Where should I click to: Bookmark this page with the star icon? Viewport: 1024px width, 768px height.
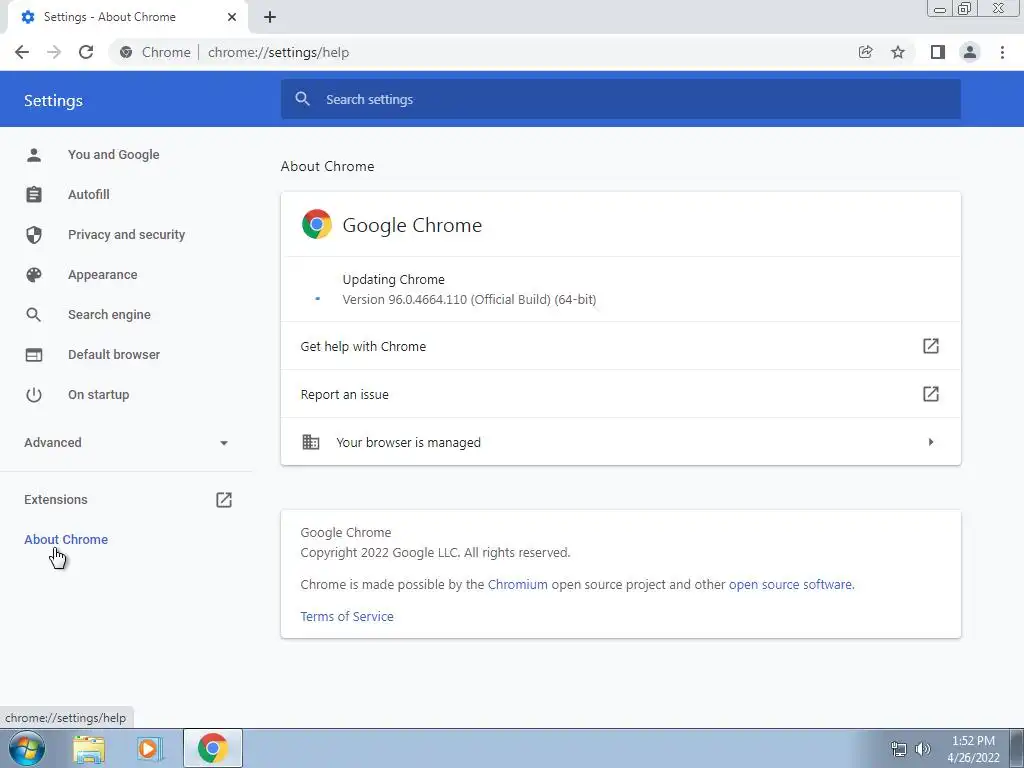click(x=898, y=52)
